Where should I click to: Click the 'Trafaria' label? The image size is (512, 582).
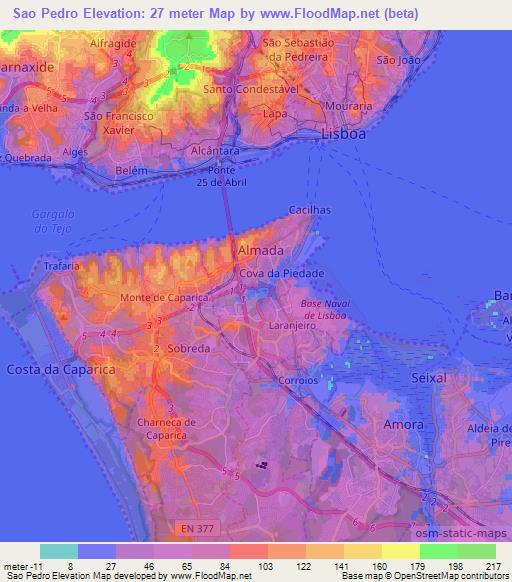pos(62,266)
